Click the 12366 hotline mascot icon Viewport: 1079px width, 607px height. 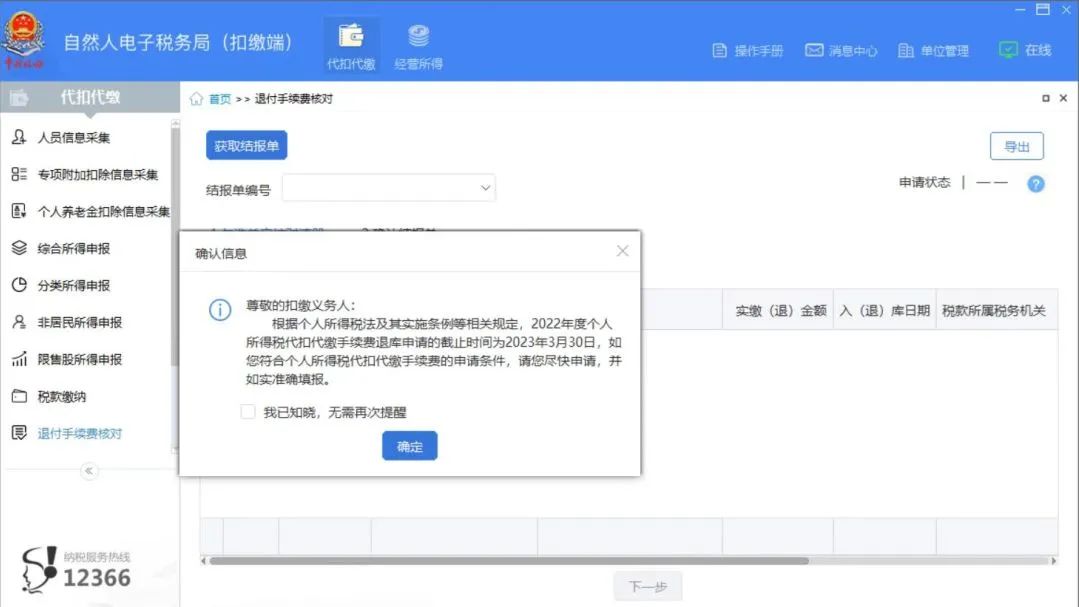pos(38,570)
